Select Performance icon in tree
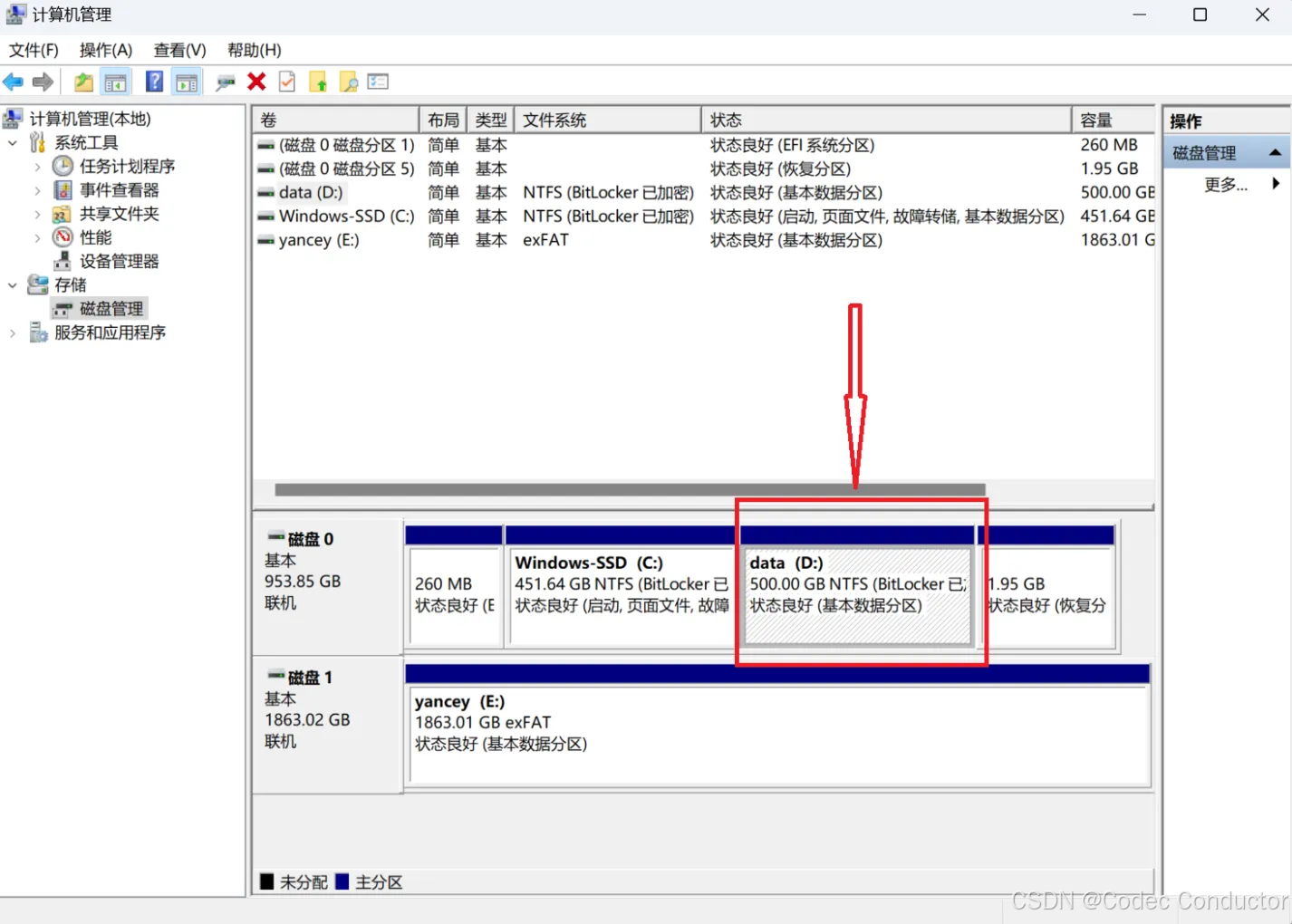Image resolution: width=1292 pixels, height=924 pixels. (x=63, y=237)
